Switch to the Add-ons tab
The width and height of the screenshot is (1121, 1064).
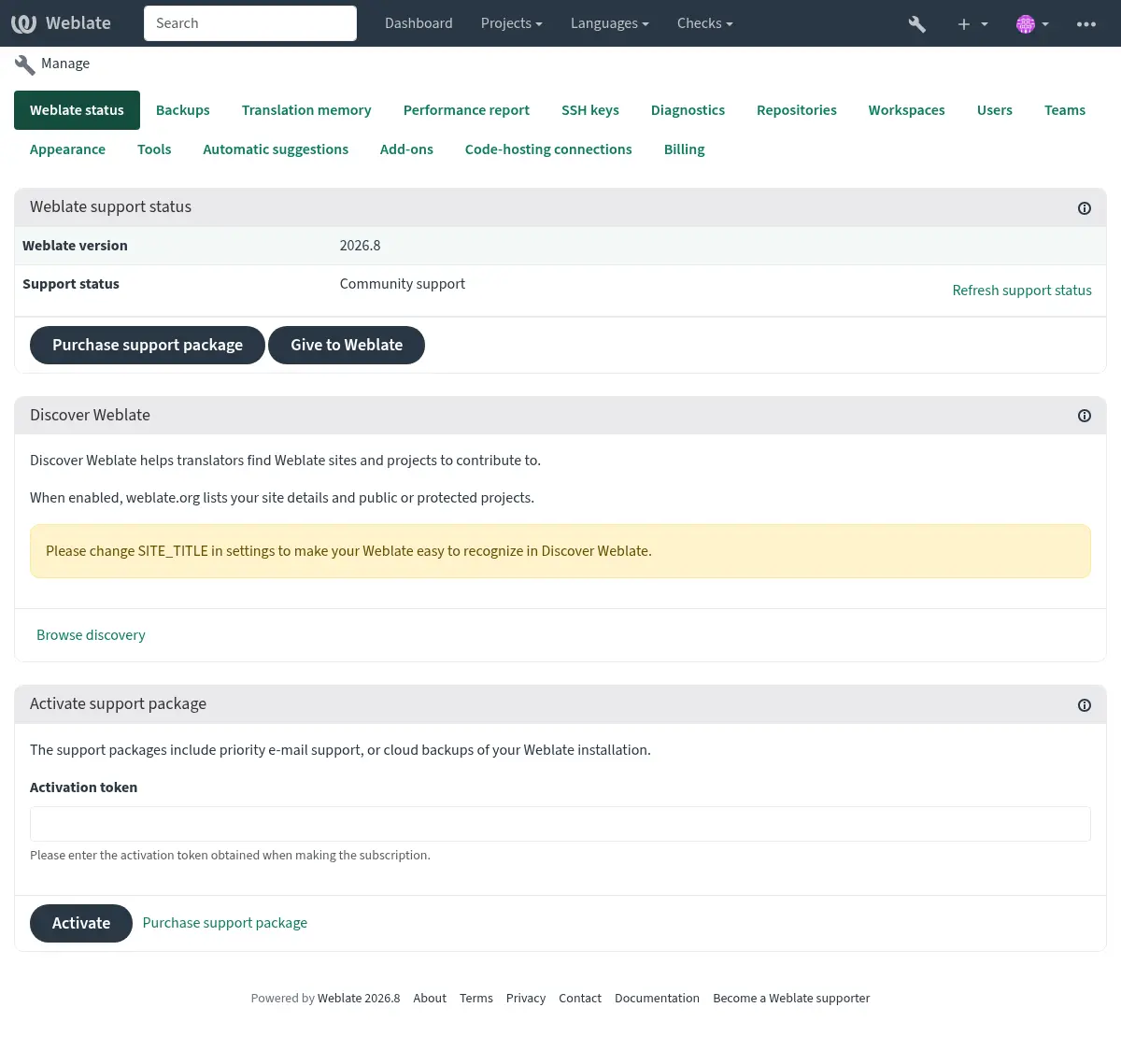(406, 149)
